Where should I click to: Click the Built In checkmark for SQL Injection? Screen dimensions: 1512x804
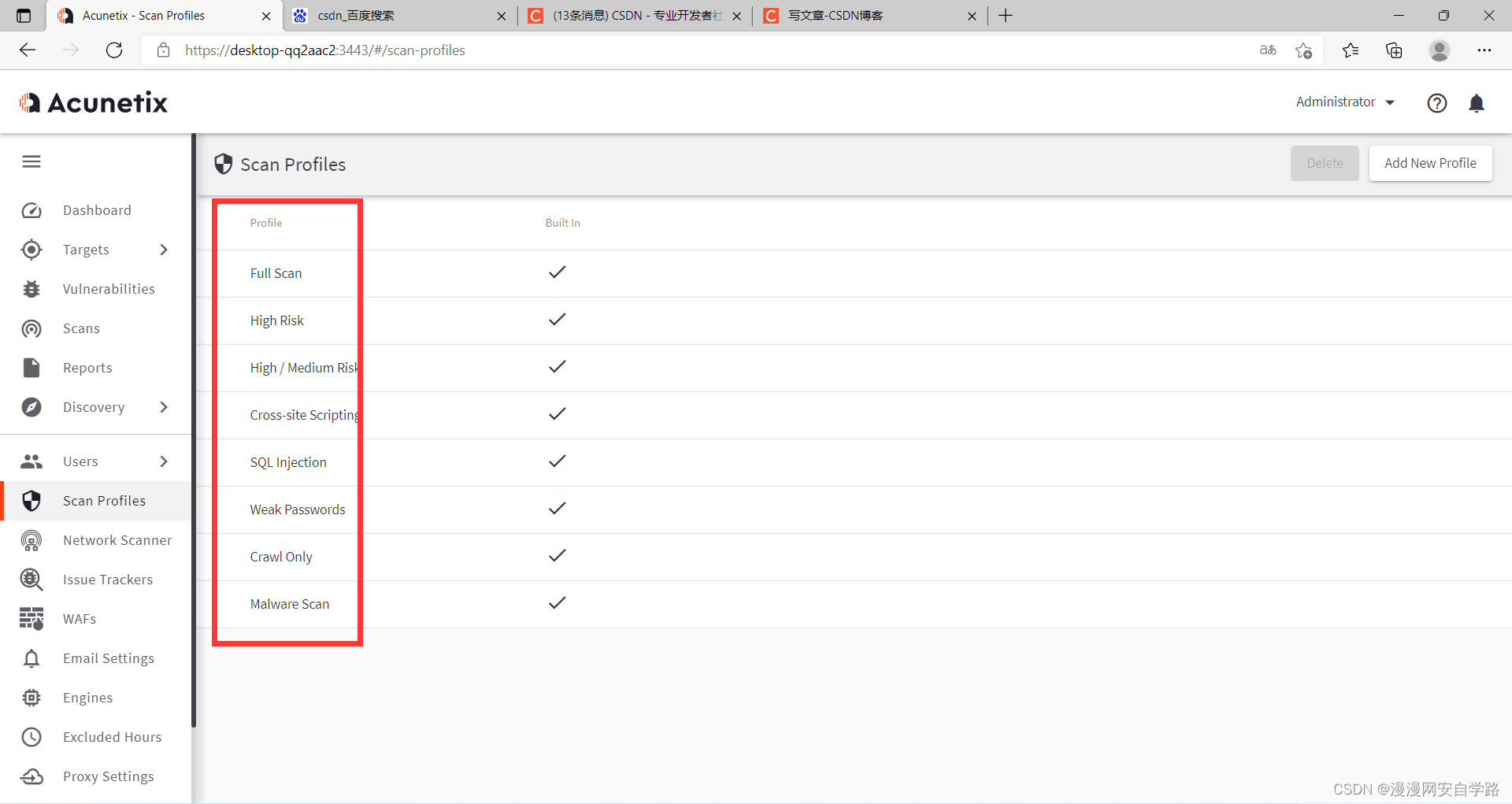(558, 461)
